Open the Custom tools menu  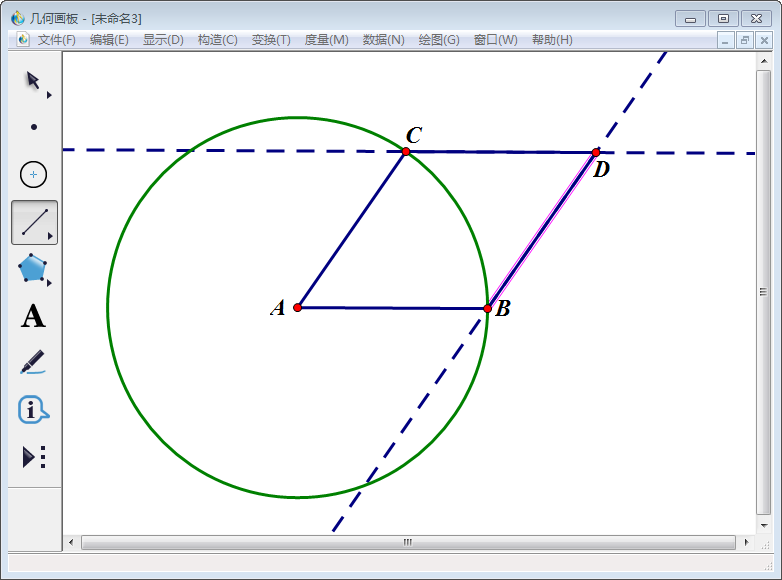click(34, 456)
